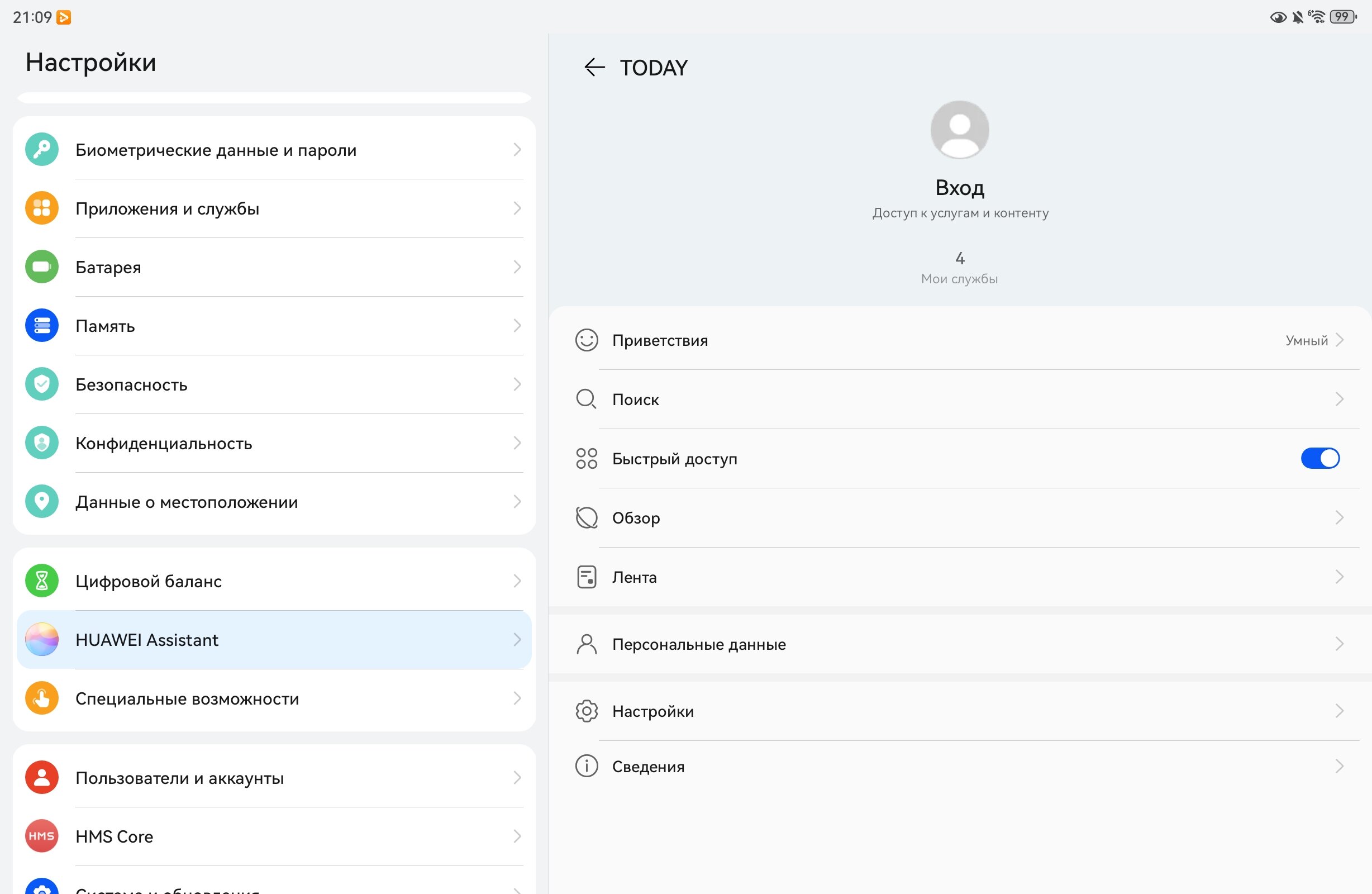Tap the HUAWEI Assistant gradient orb icon

click(41, 640)
